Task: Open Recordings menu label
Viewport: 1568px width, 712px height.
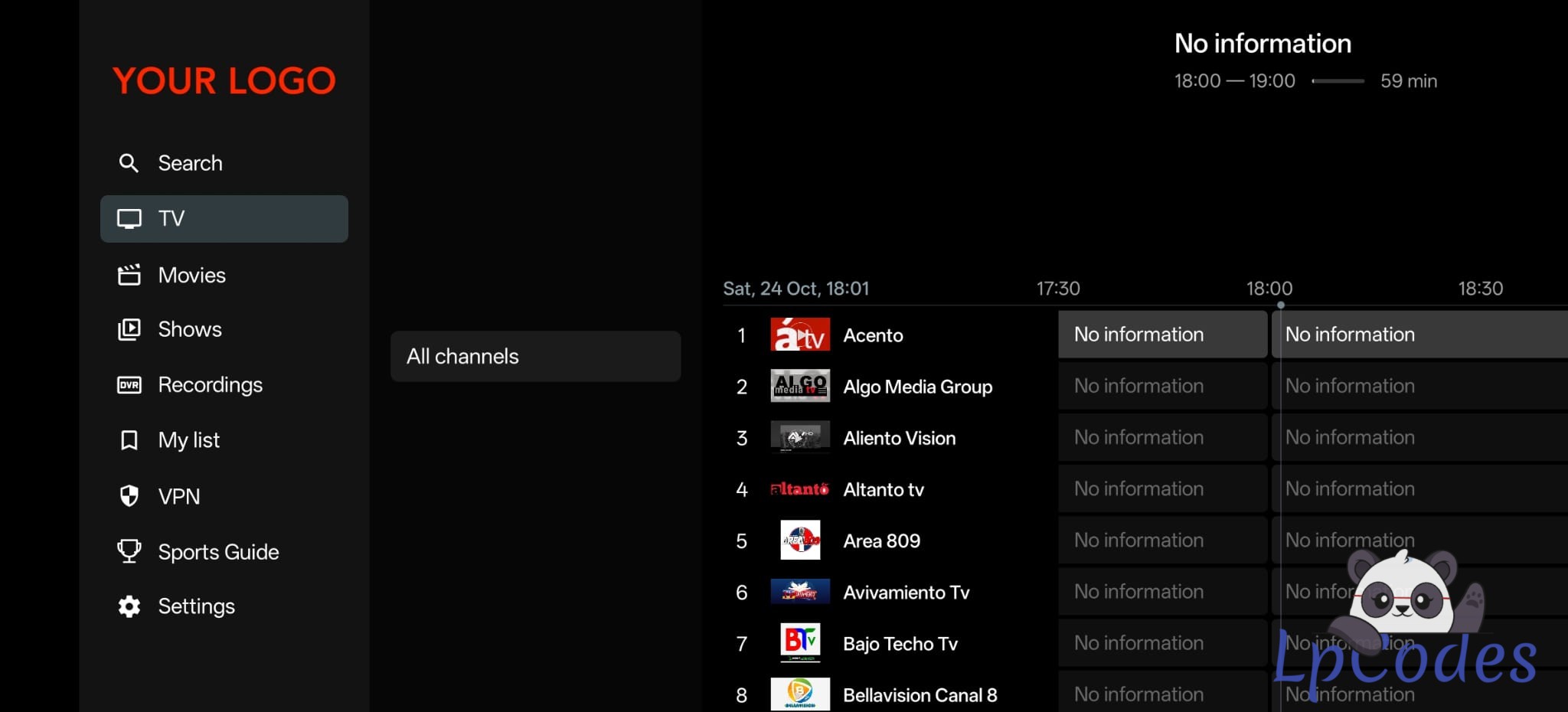Action: click(210, 384)
